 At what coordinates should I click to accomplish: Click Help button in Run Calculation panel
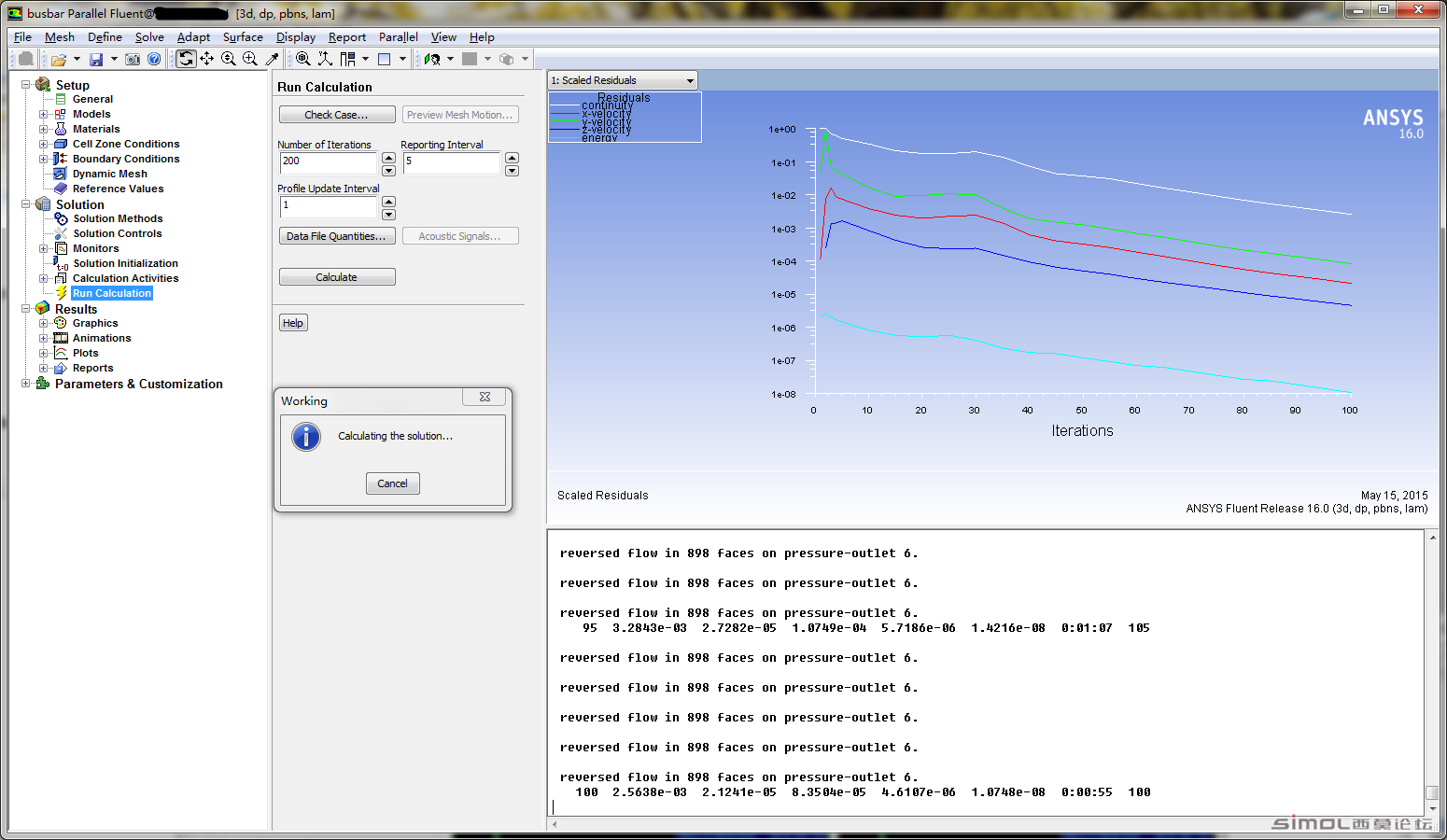click(x=293, y=323)
